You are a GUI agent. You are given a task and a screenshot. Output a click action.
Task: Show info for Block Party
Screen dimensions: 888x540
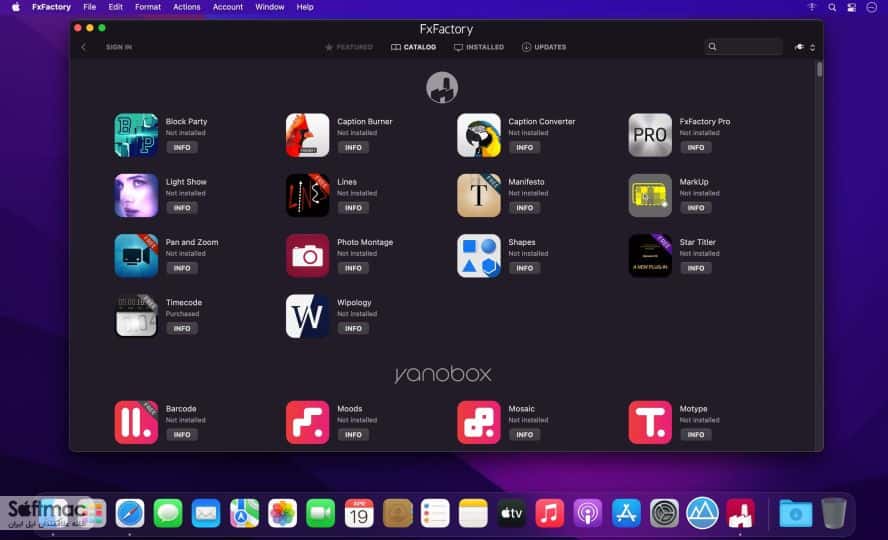182,147
